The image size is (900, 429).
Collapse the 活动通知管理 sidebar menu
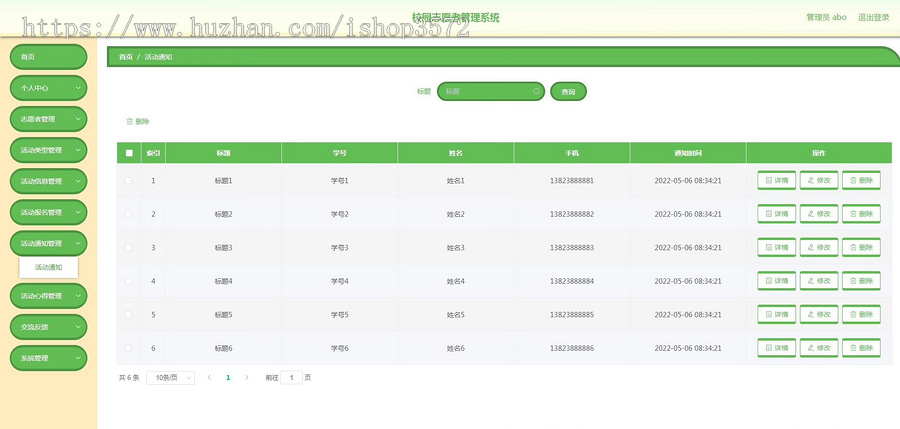49,243
